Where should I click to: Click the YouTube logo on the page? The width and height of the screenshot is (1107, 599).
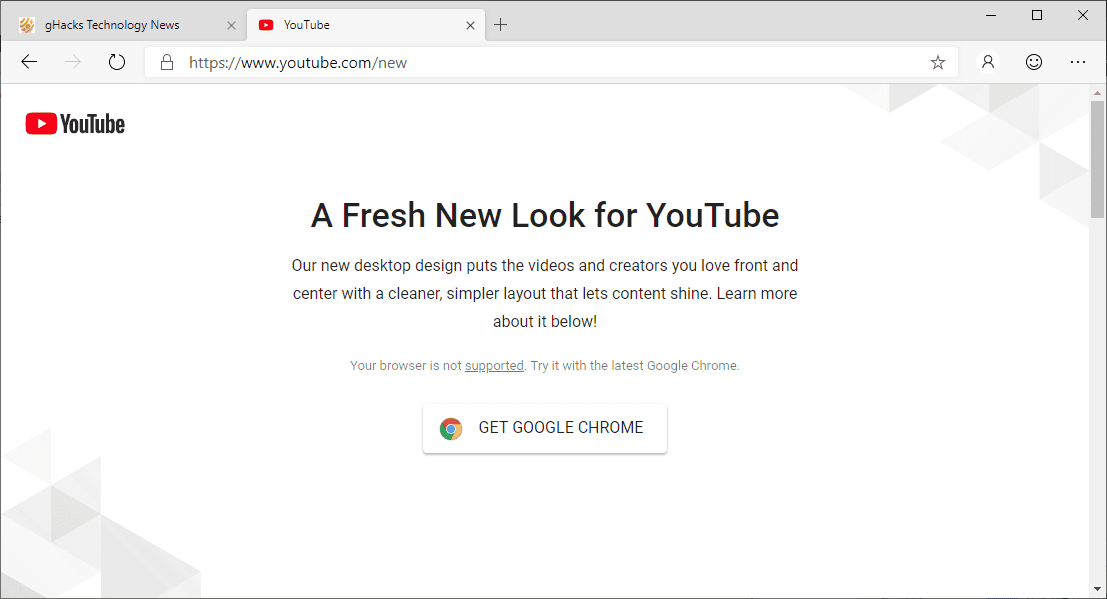[75, 124]
